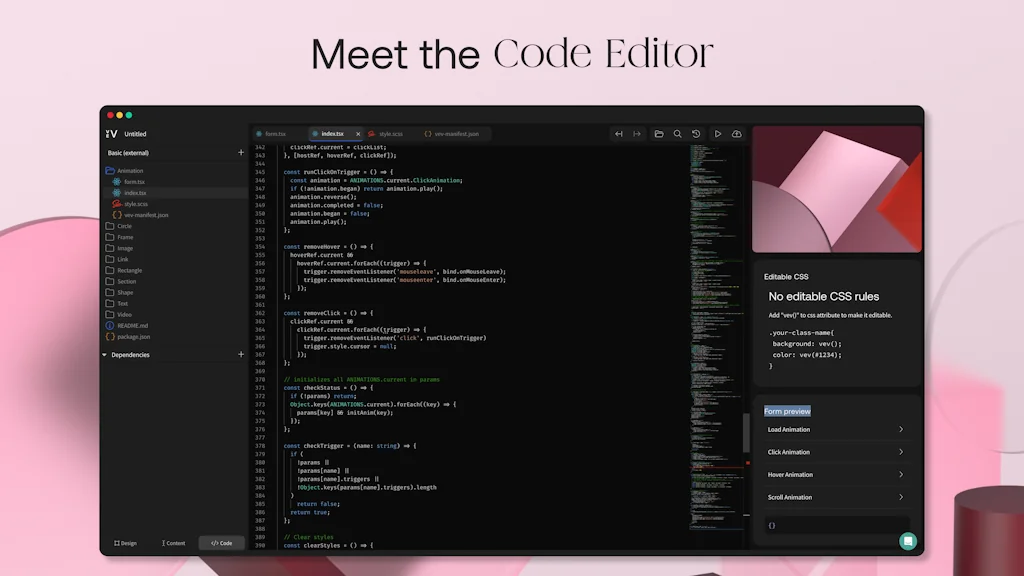
Task: Click the editor vertical scrollbar thumb
Action: 746,432
